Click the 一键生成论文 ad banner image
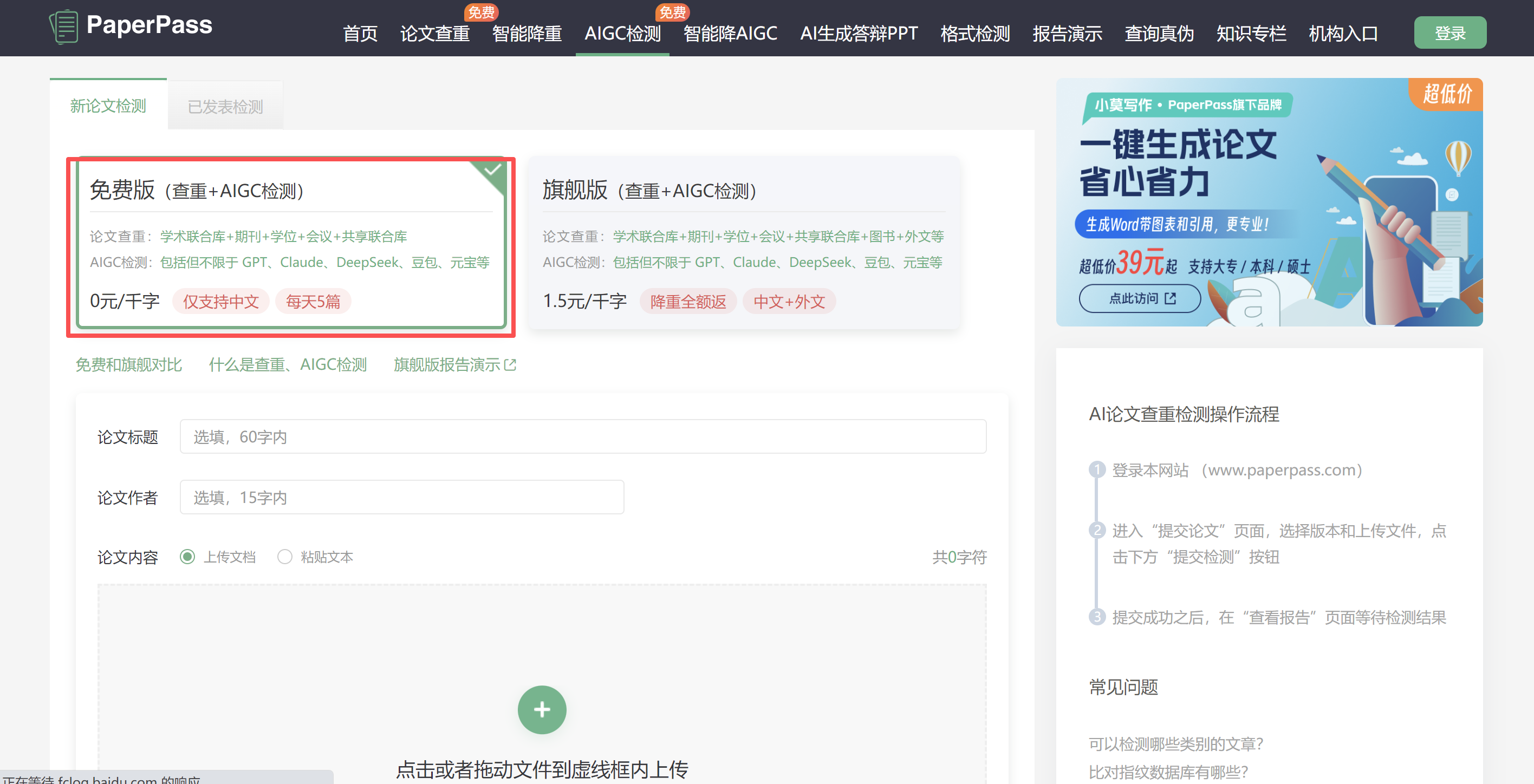The image size is (1534, 784). click(1269, 202)
